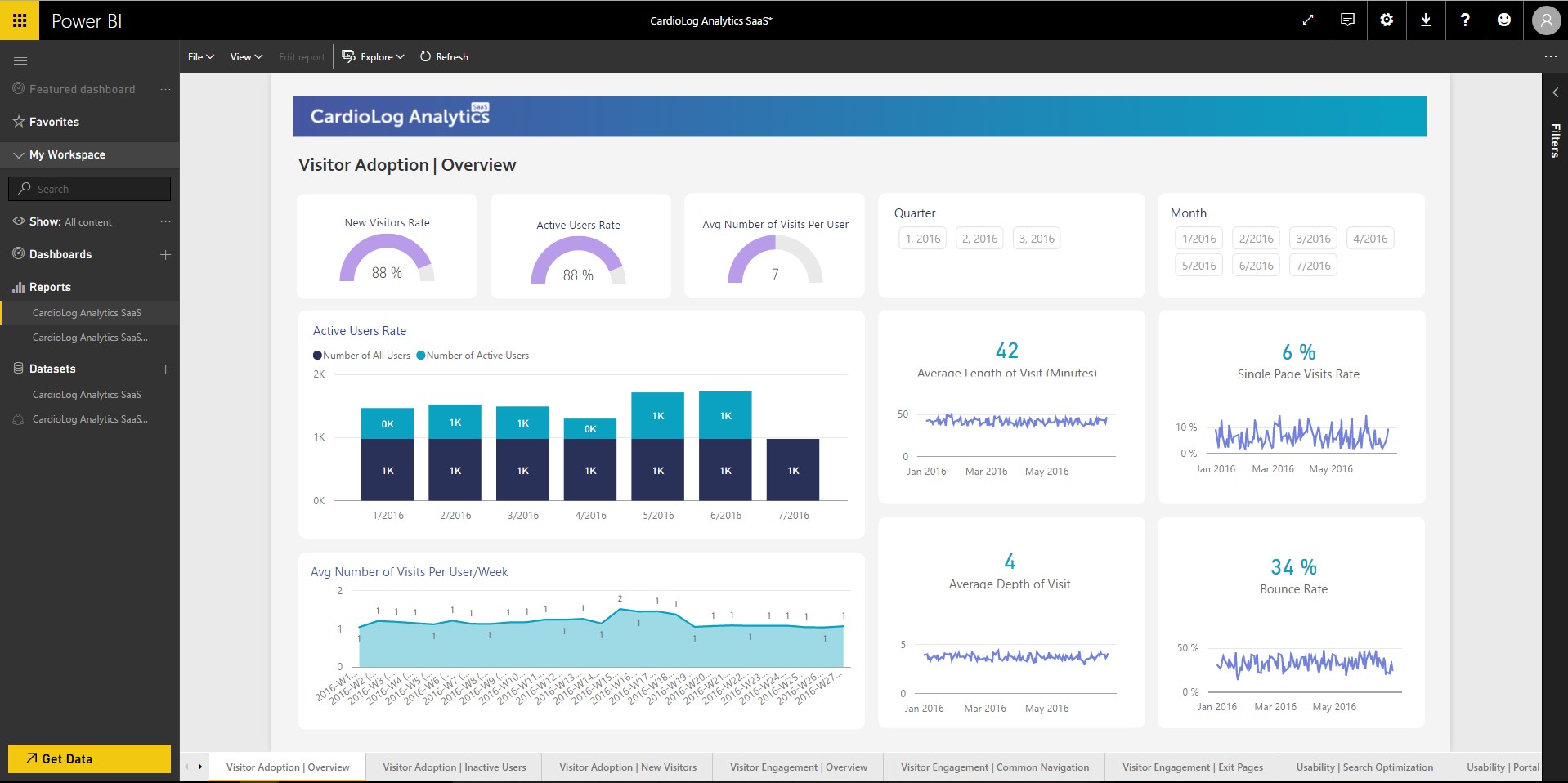Expand the Filters pane chevron
The width and height of the screenshot is (1568, 783).
1555,92
